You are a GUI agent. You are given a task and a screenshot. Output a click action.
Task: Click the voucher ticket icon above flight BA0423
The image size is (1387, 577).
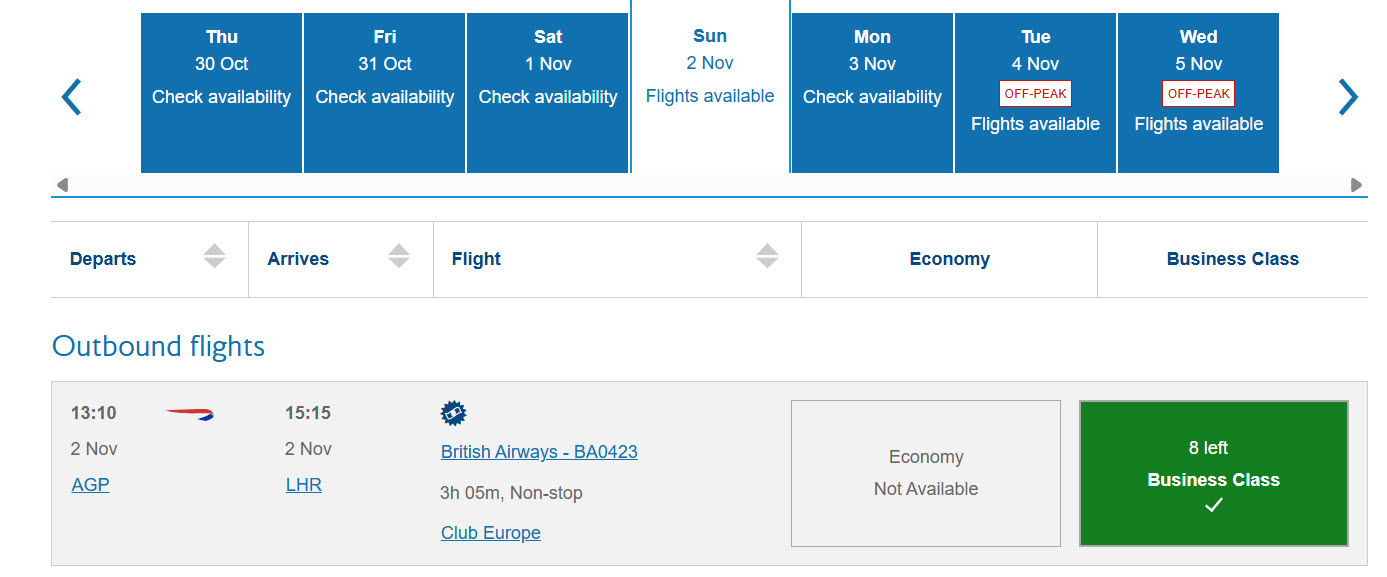[x=455, y=412]
